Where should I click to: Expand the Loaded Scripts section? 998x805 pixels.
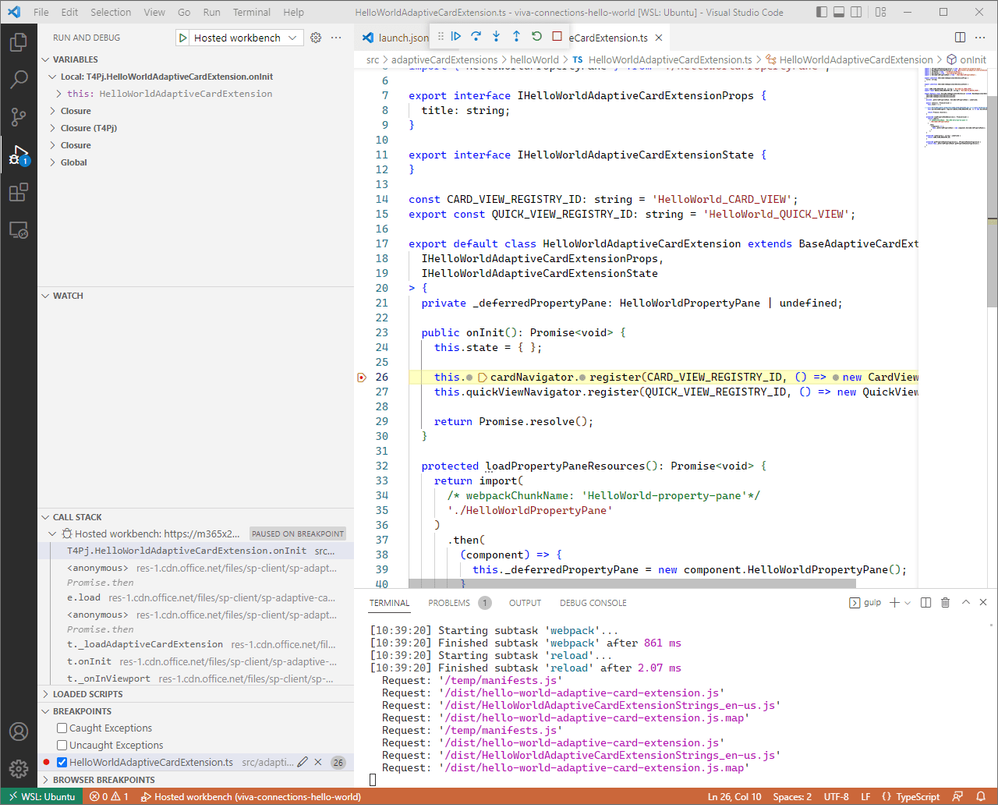tap(88, 694)
